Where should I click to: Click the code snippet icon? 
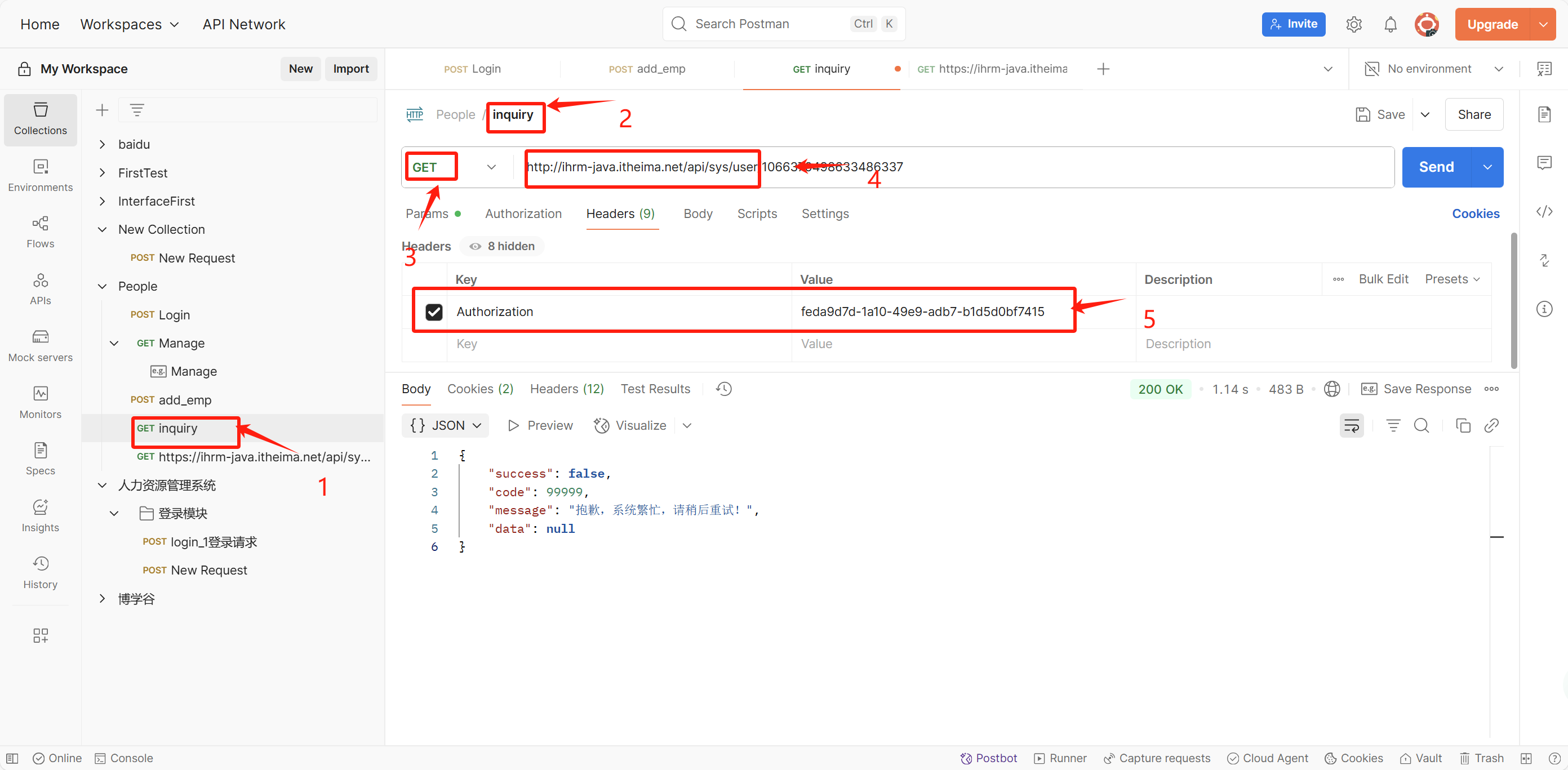click(x=1544, y=212)
